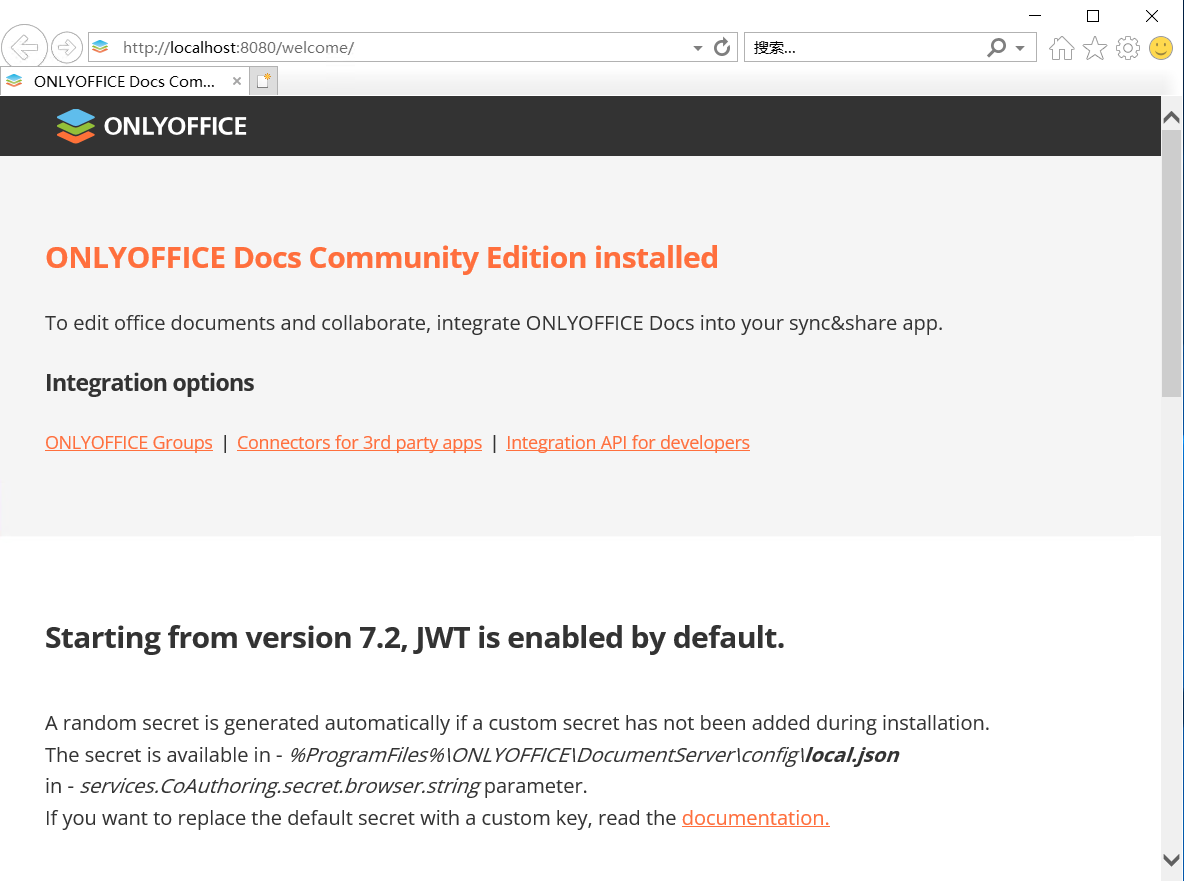Go back with the browser back arrow

point(24,47)
